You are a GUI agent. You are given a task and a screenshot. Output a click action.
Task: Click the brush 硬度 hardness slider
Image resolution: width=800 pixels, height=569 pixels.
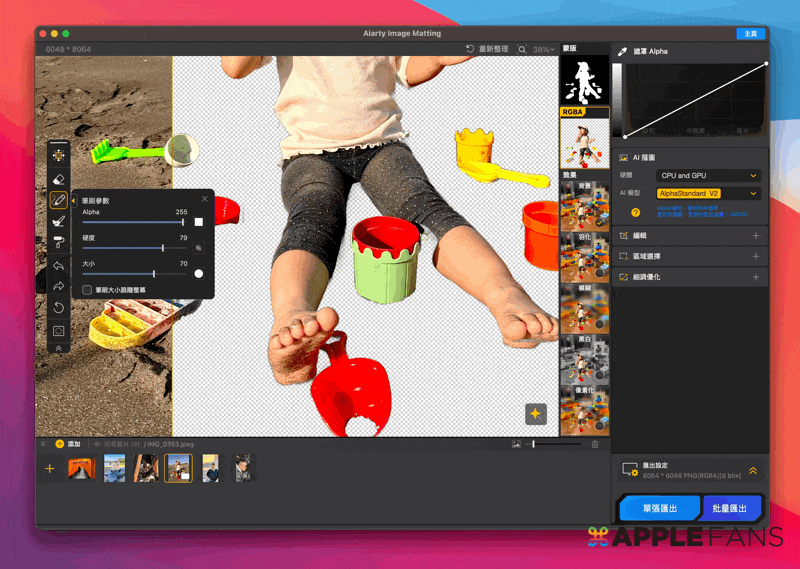[x=134, y=248]
